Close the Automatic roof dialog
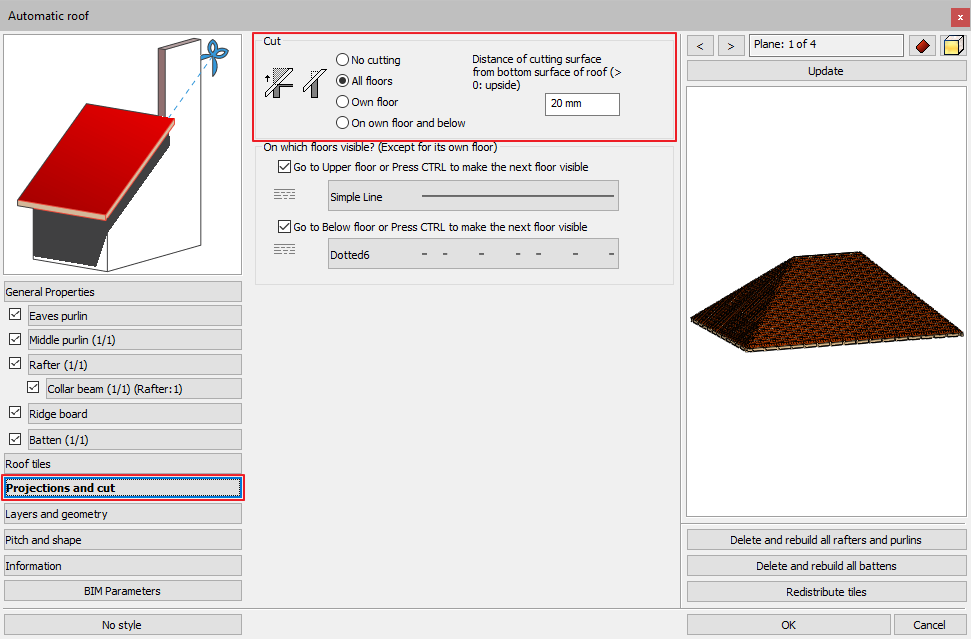The width and height of the screenshot is (971, 639). pyautogui.click(x=960, y=16)
